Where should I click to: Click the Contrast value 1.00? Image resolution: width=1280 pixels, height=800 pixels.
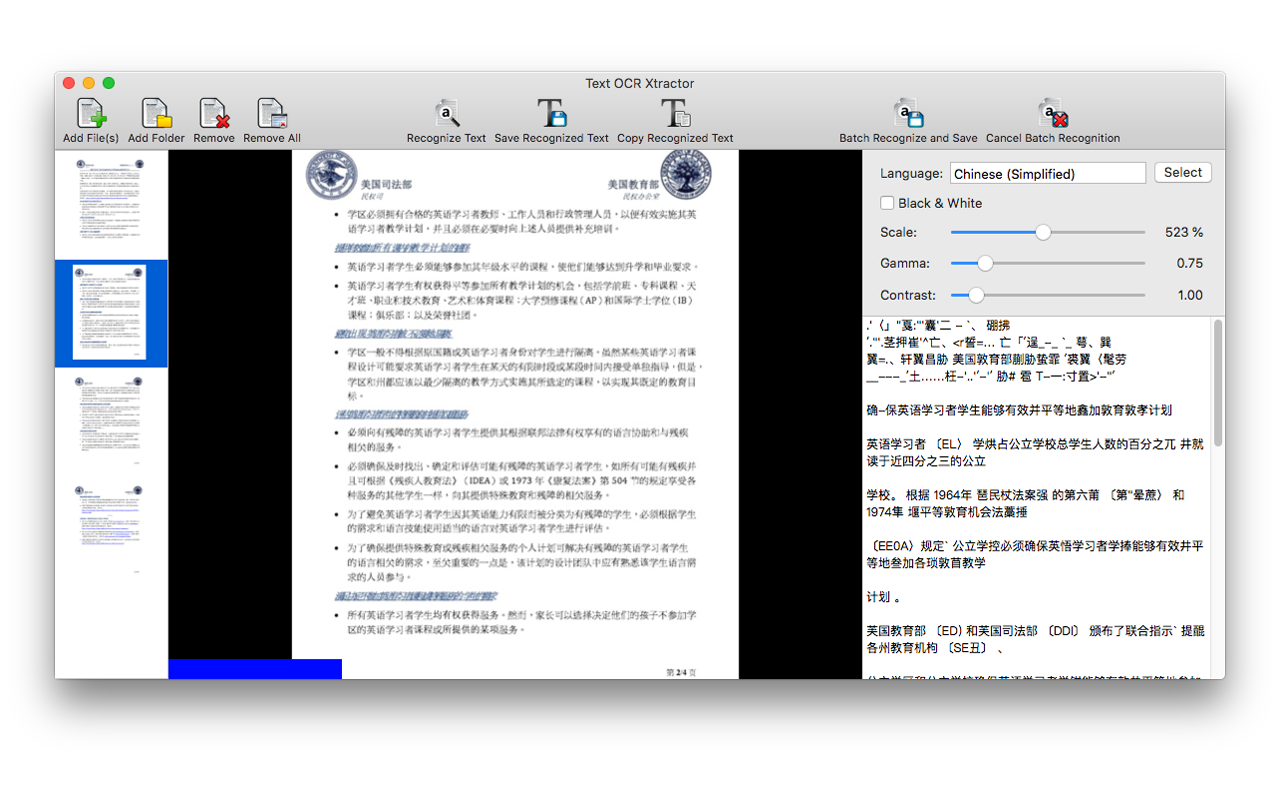tap(1190, 295)
